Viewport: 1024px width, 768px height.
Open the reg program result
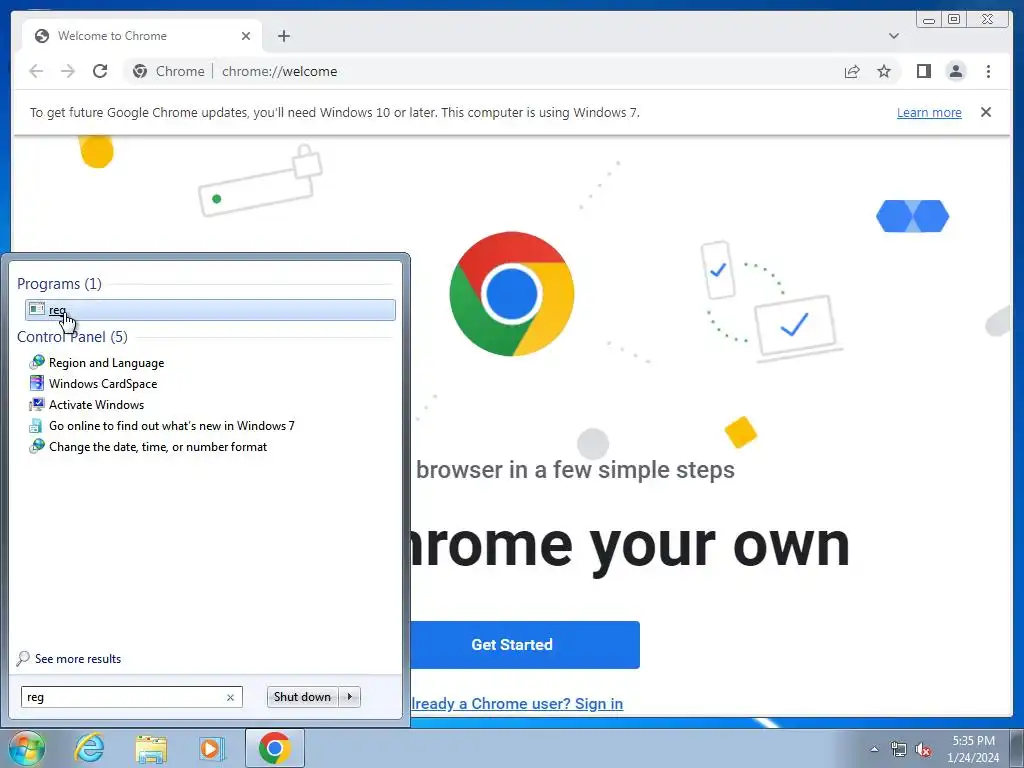[x=210, y=310]
